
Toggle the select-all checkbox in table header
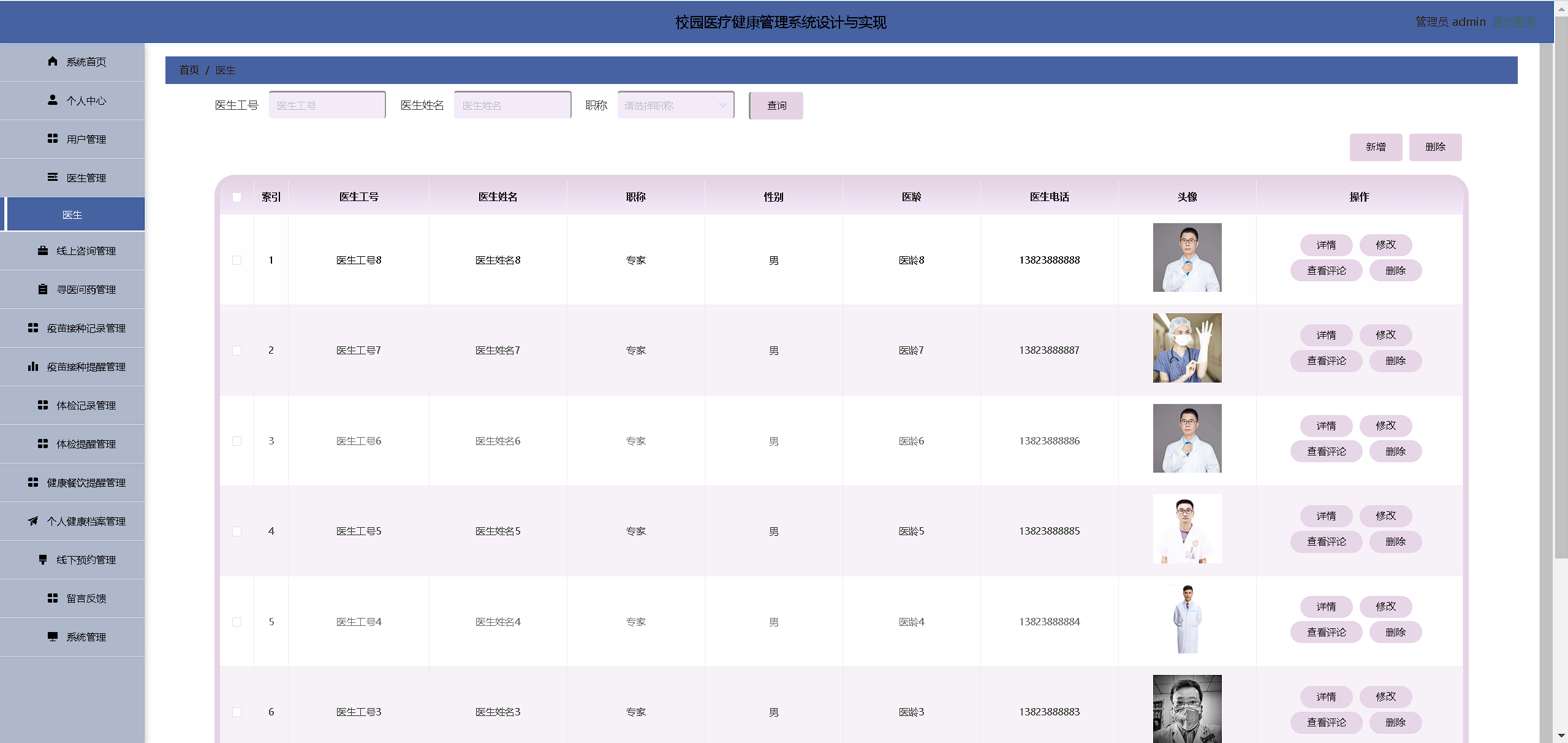237,197
